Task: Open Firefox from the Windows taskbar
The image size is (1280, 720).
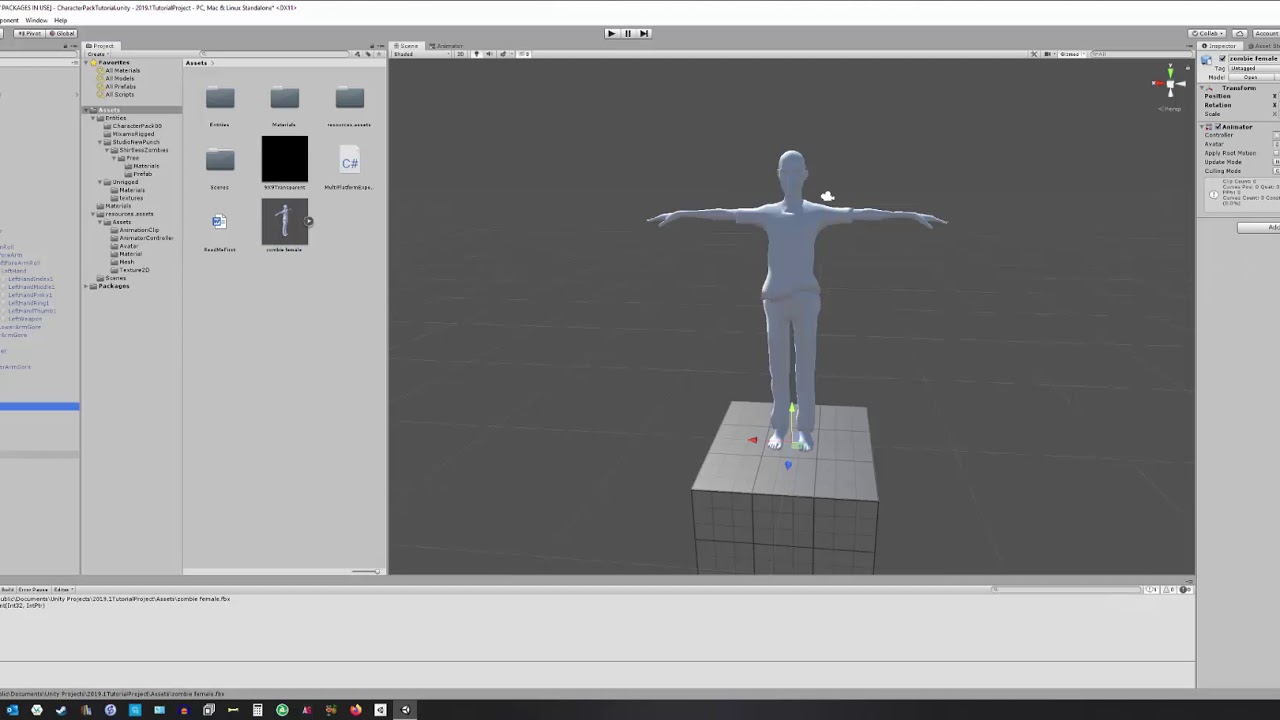Action: [x=356, y=710]
